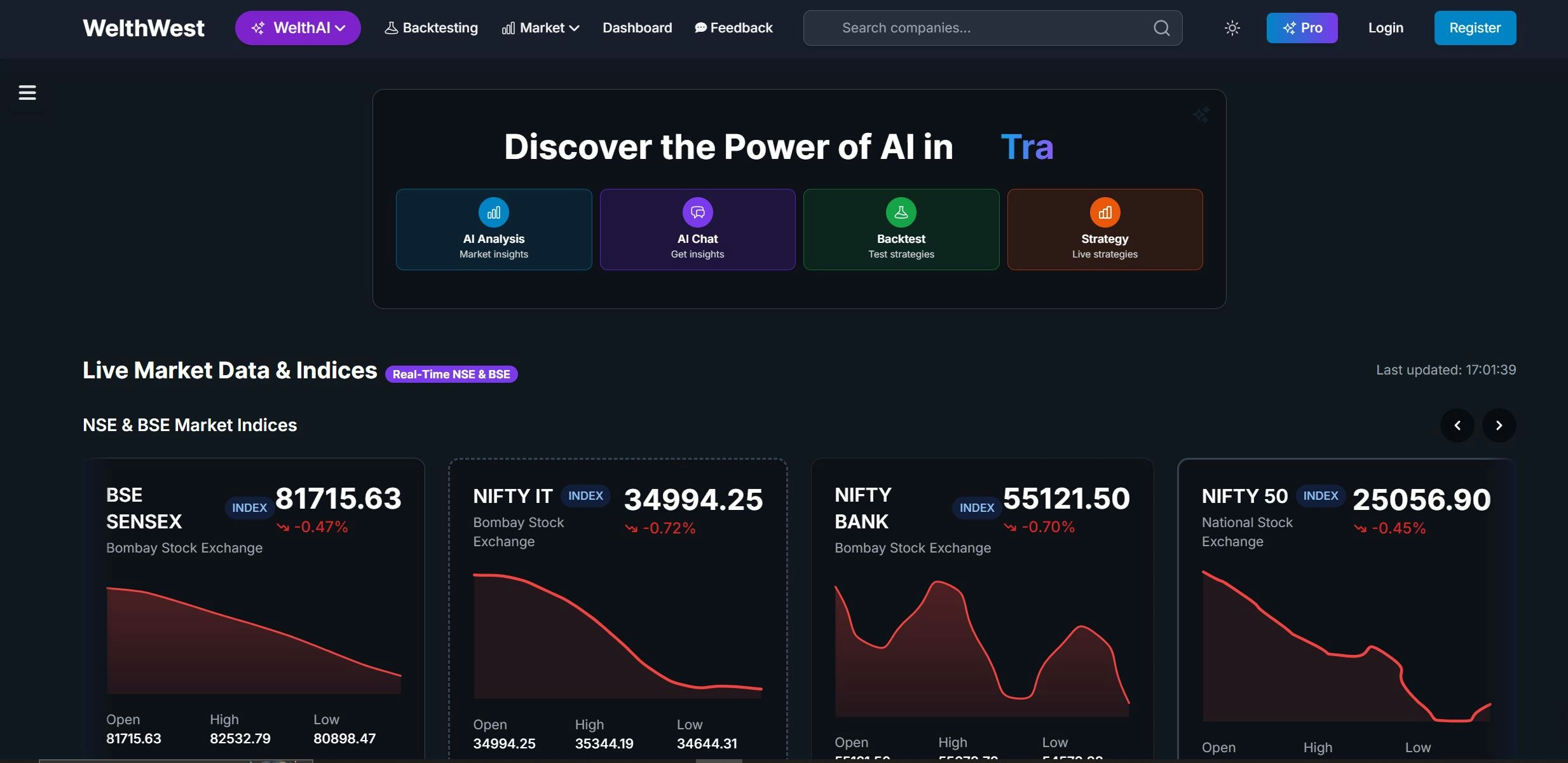Upgrade via the Pro button
1568x763 pixels.
[1302, 28]
